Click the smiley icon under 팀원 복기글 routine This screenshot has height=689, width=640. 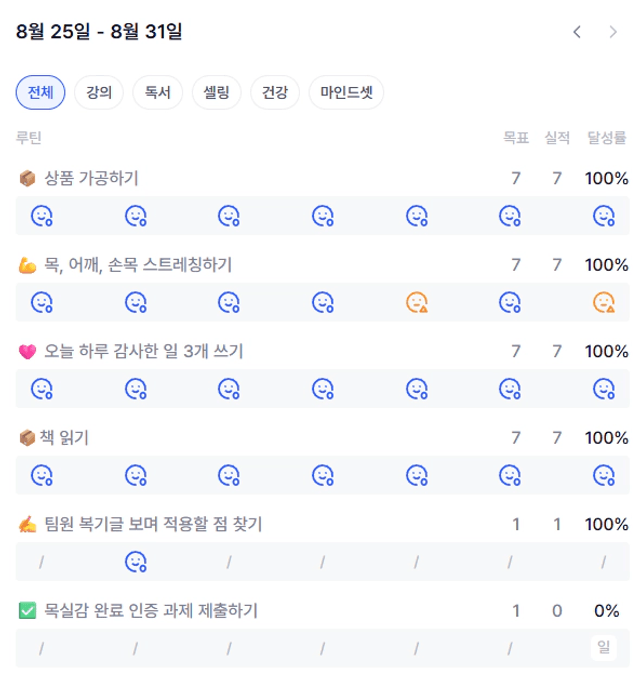136,562
